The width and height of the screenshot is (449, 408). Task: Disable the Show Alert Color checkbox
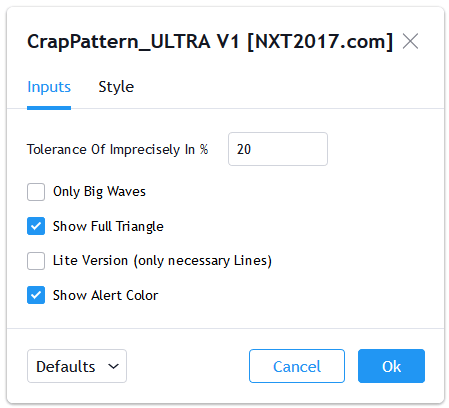[36, 295]
